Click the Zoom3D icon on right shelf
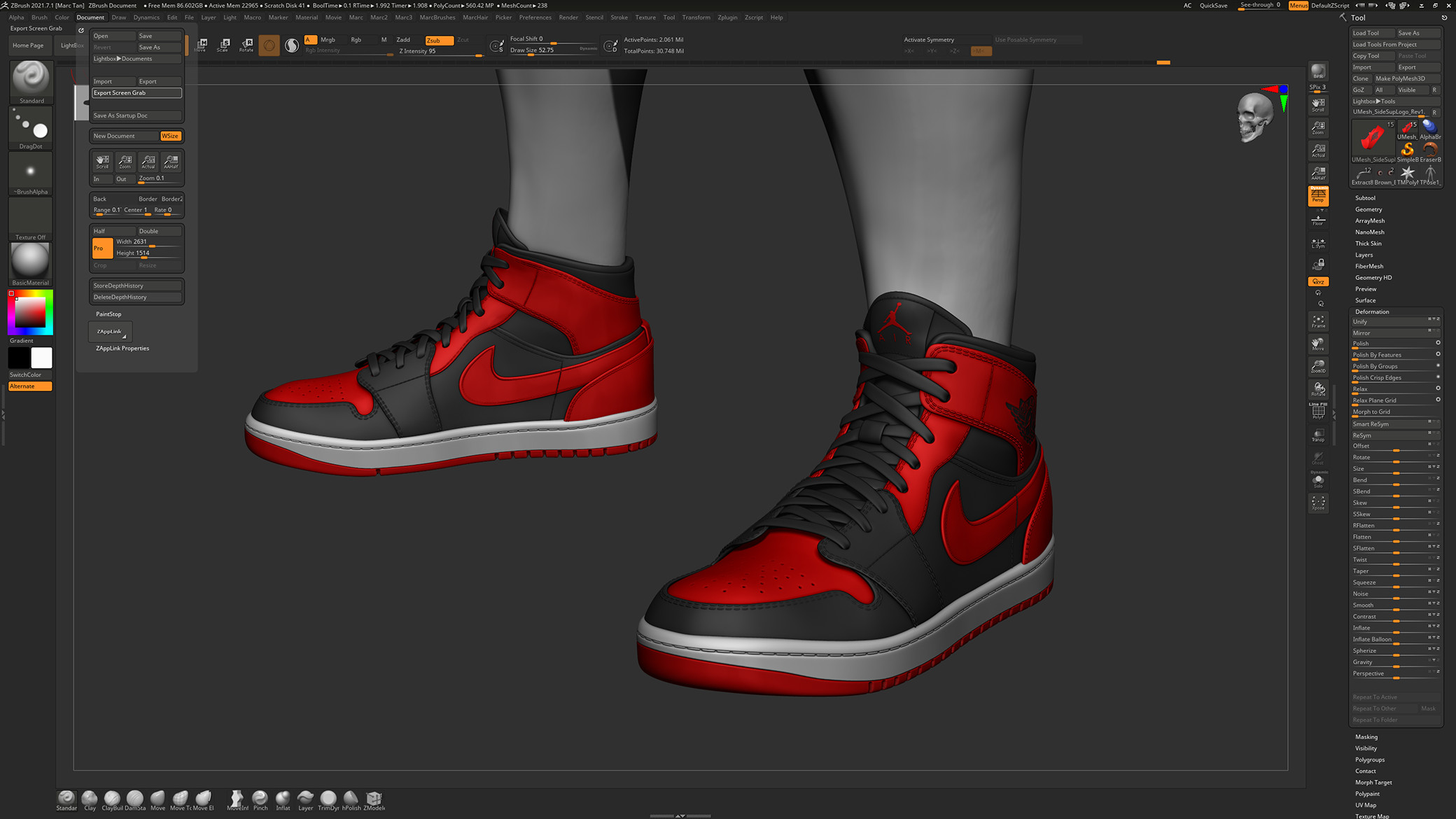 (1318, 366)
